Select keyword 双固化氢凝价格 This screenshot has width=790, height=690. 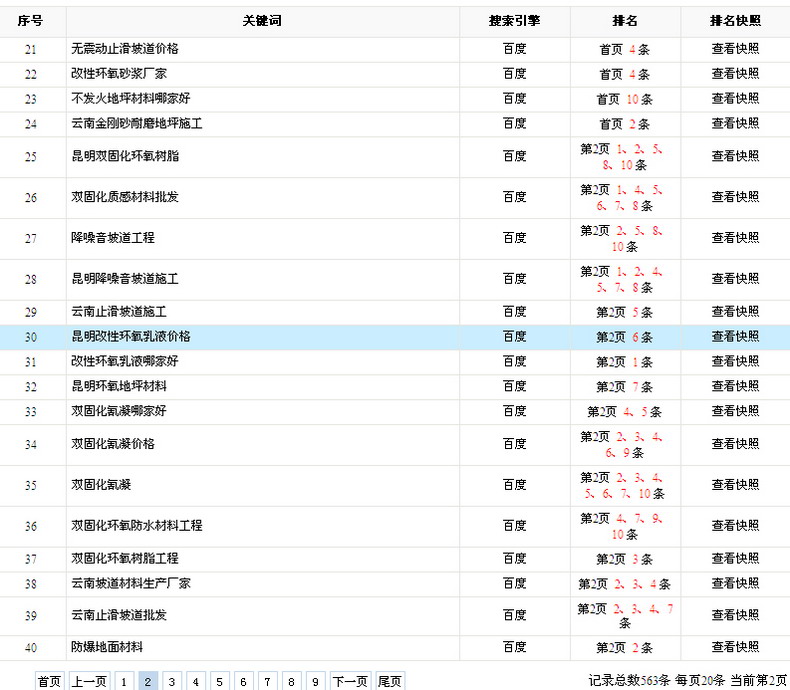tap(113, 444)
